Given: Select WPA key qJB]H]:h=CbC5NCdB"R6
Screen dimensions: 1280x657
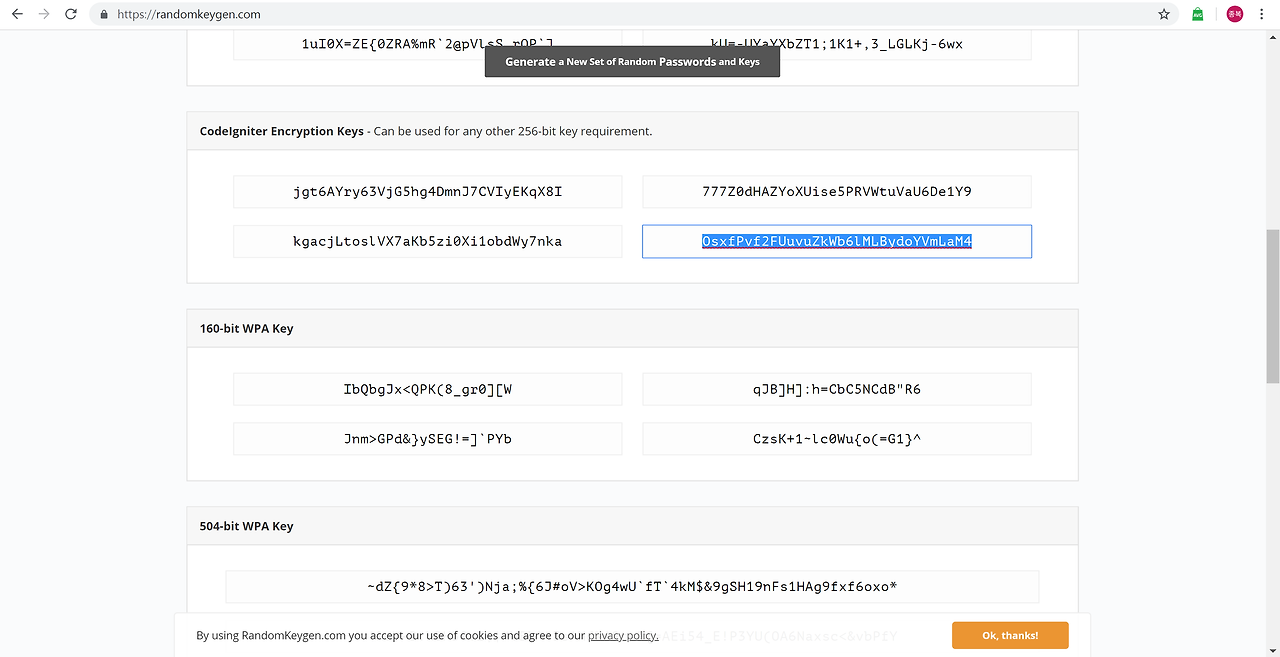Looking at the screenshot, I should 836,389.
